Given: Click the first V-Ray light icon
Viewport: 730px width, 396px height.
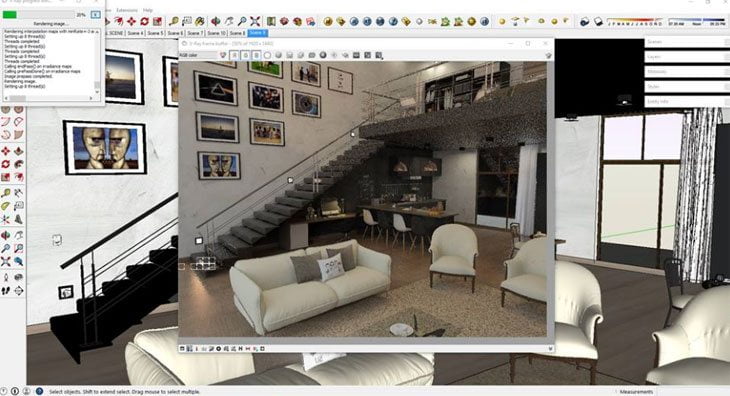Looking at the screenshot, I should (502, 21).
